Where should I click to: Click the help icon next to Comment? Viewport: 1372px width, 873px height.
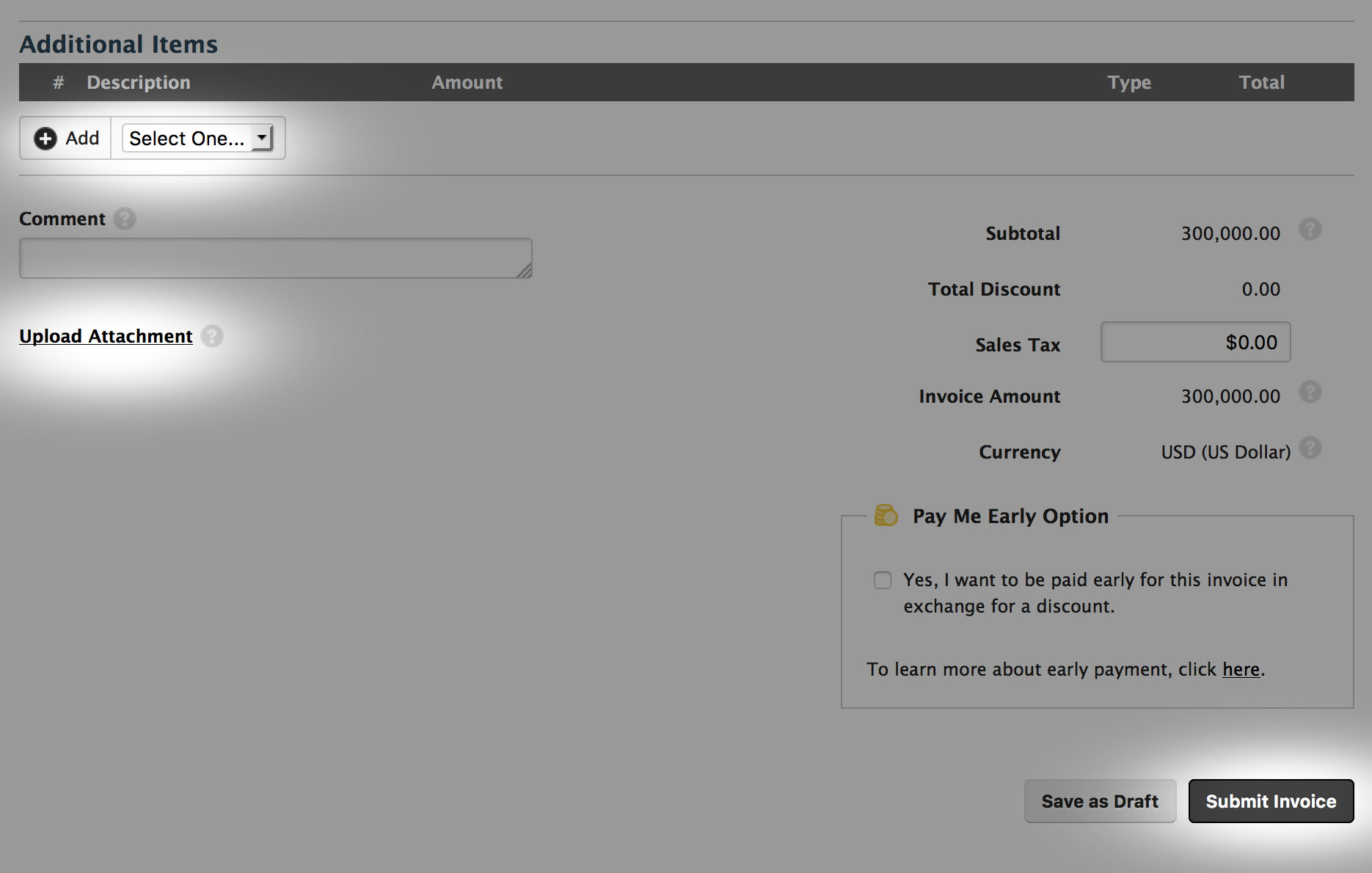click(x=125, y=219)
